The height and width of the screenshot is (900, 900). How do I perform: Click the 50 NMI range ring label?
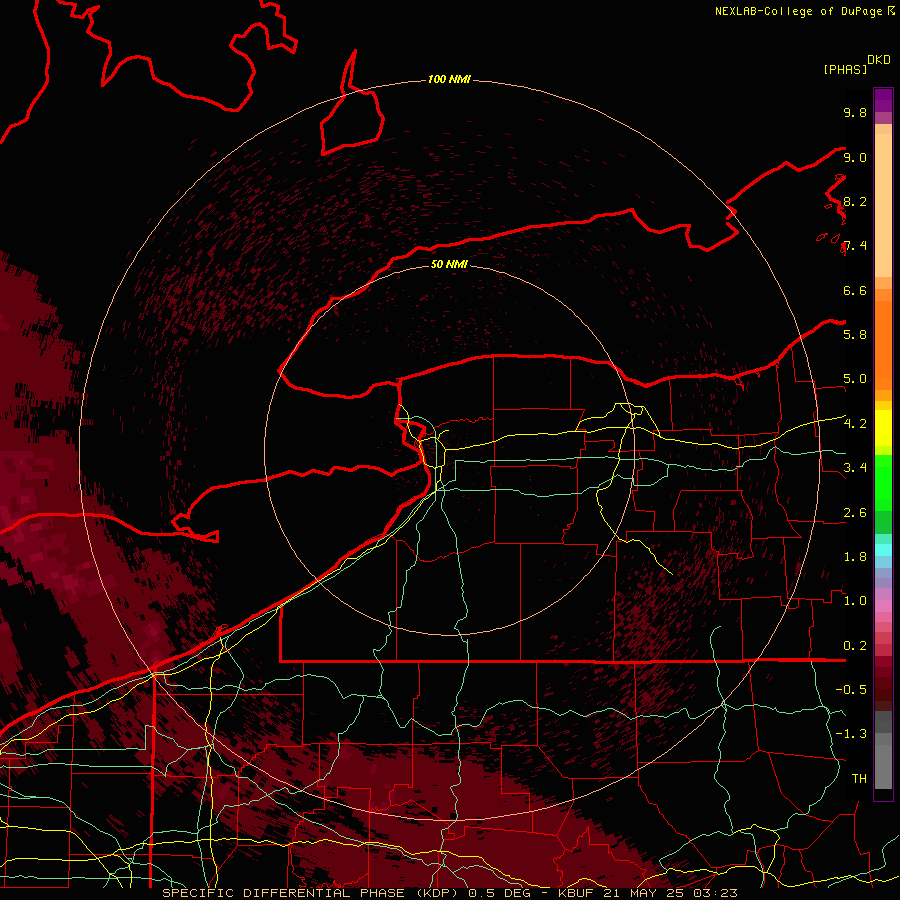pos(449,264)
